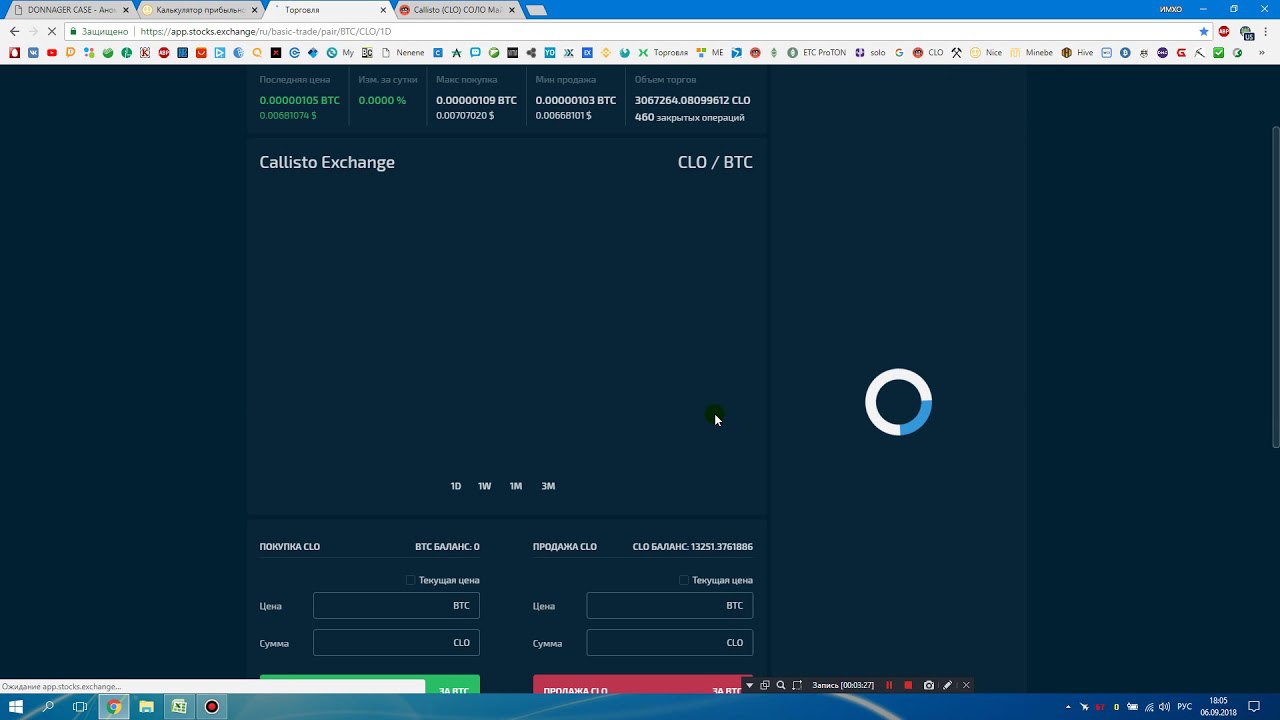Viewport: 1280px width, 720px height.
Task: Pause the screen recording
Action: [889, 685]
